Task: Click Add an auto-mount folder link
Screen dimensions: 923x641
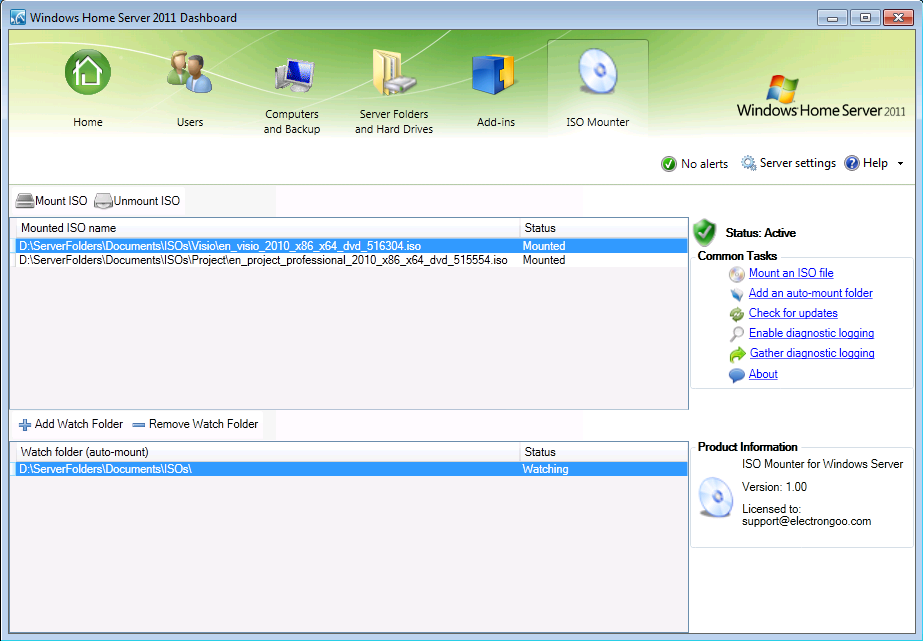Action: point(810,293)
